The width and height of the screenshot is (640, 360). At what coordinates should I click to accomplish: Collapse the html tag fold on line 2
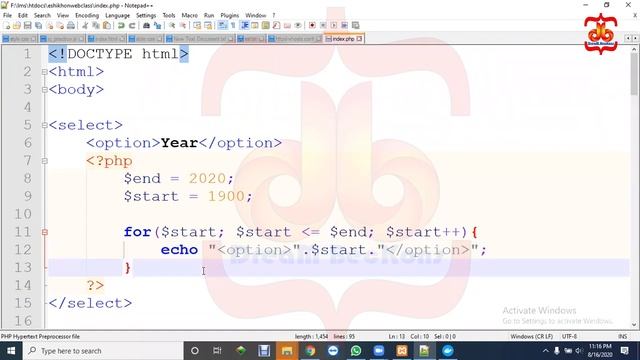pos(44,72)
